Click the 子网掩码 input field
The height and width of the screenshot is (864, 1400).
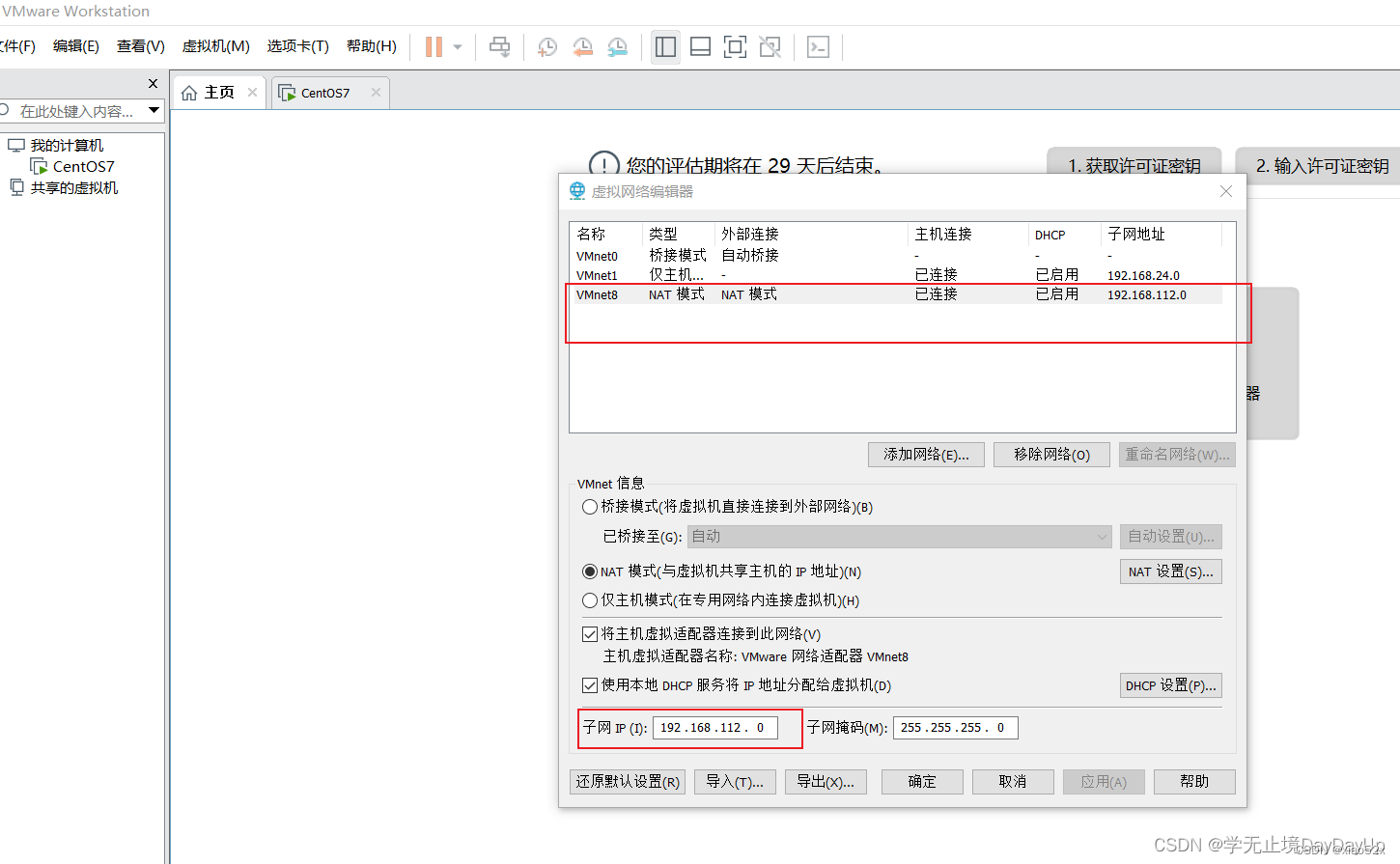point(954,727)
